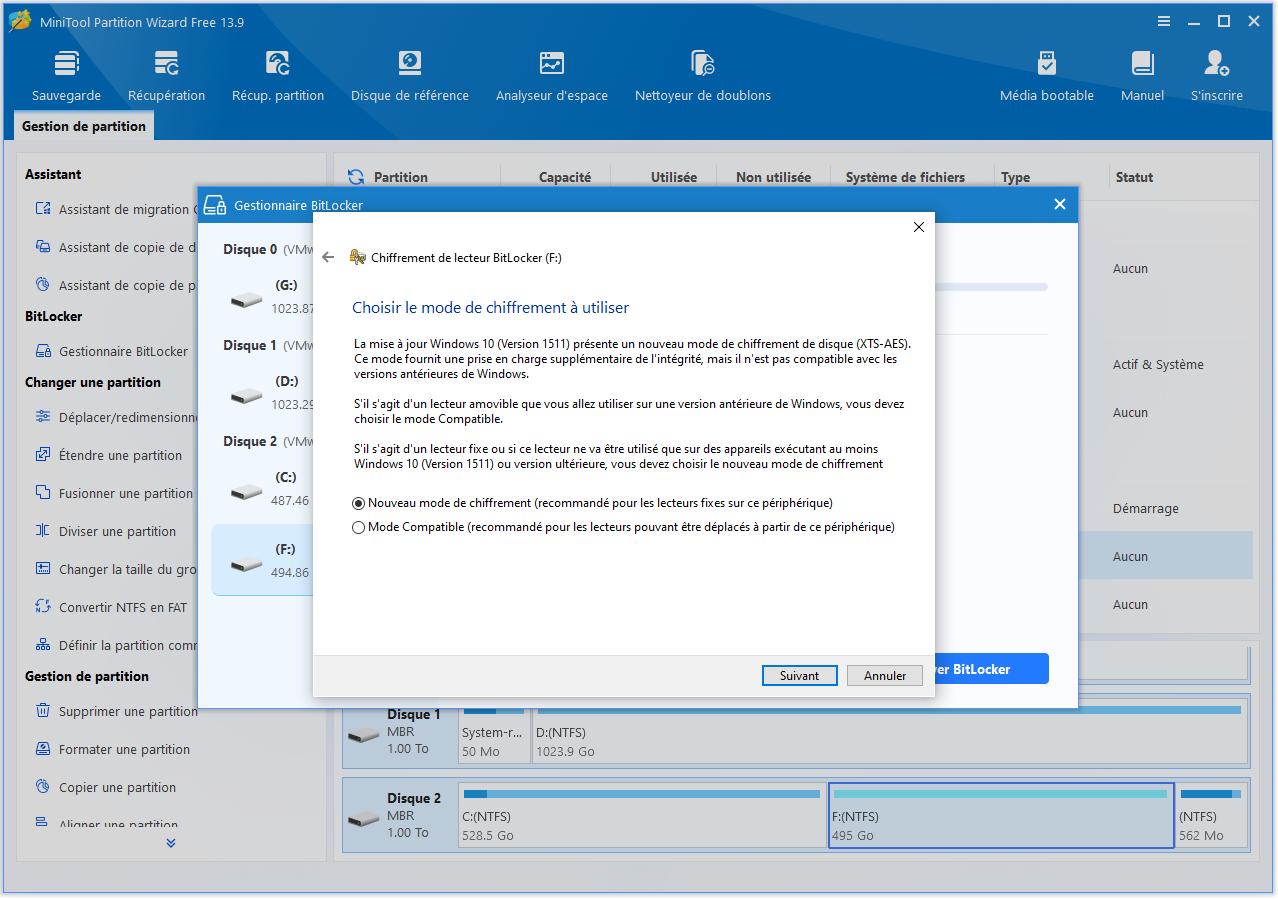The width and height of the screenshot is (1278, 899).
Task: Open the hamburger menu in title bar
Action: [x=1164, y=22]
